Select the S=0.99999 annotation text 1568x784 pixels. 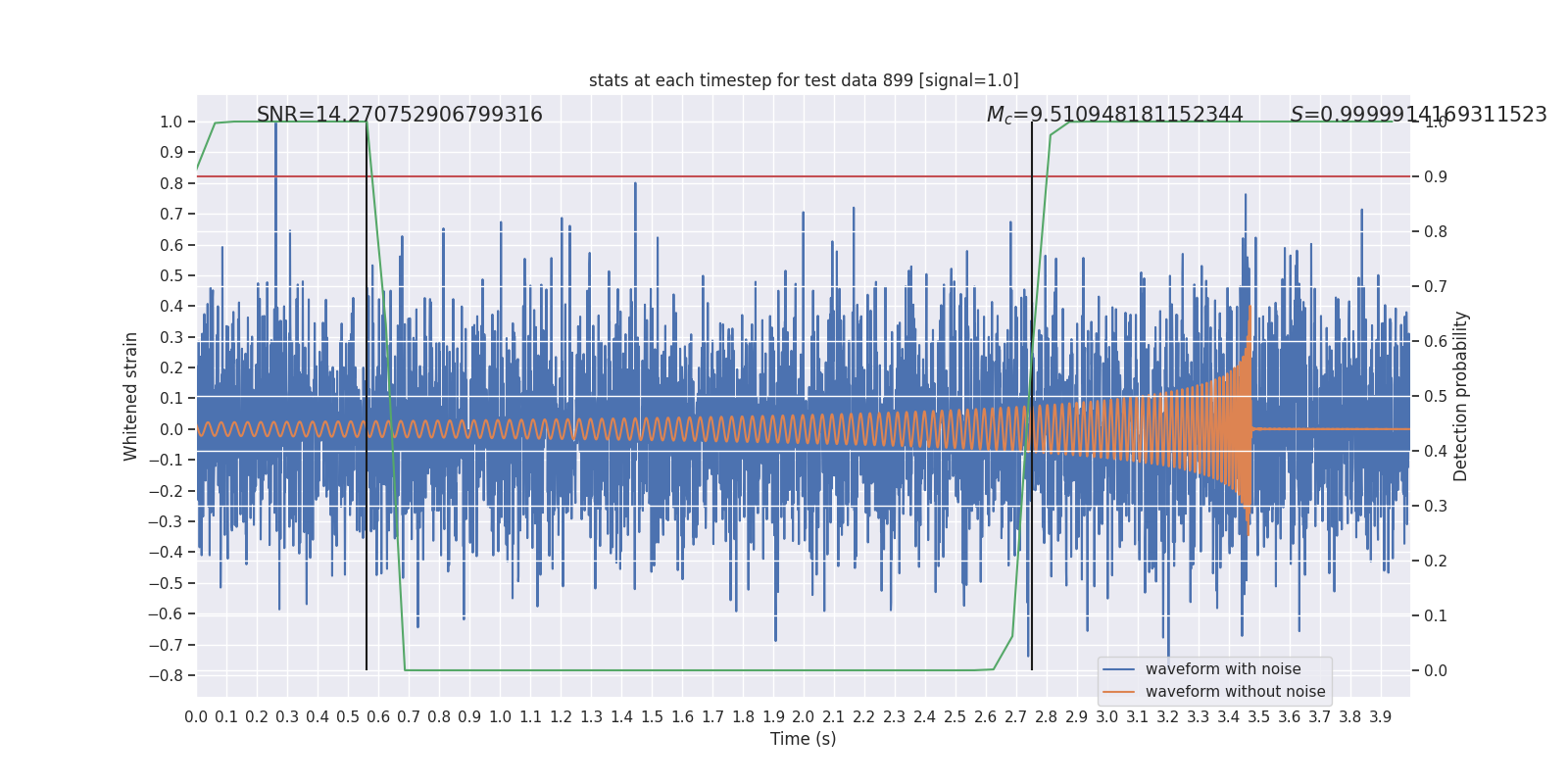tap(1418, 115)
